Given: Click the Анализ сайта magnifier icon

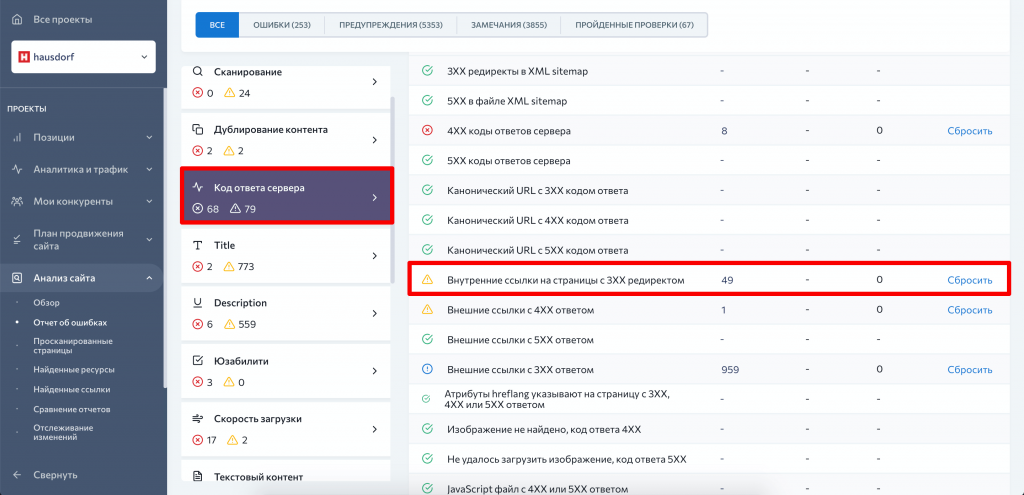Looking at the screenshot, I should click(x=17, y=278).
